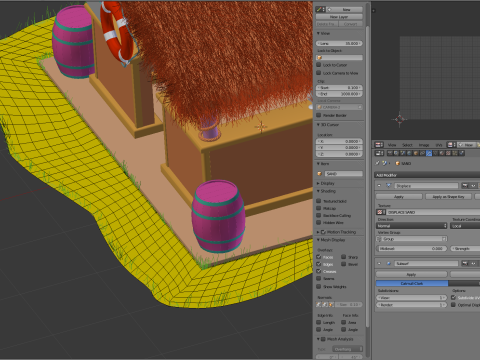Enable Lock to Cursor checkbox
This screenshot has width=480, height=360.
[x=318, y=65]
